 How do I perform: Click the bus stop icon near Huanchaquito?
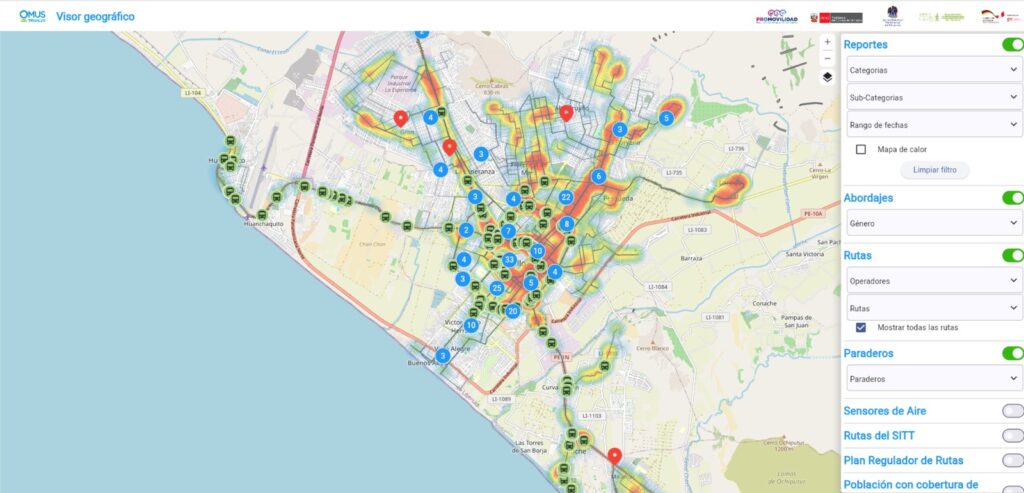[x=263, y=213]
